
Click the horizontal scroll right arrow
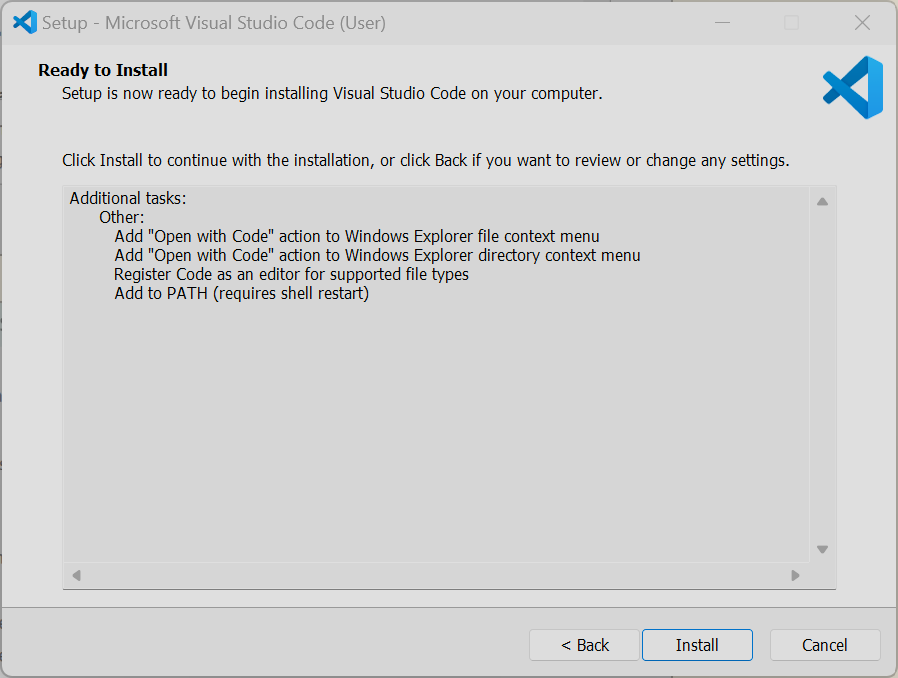(795, 575)
